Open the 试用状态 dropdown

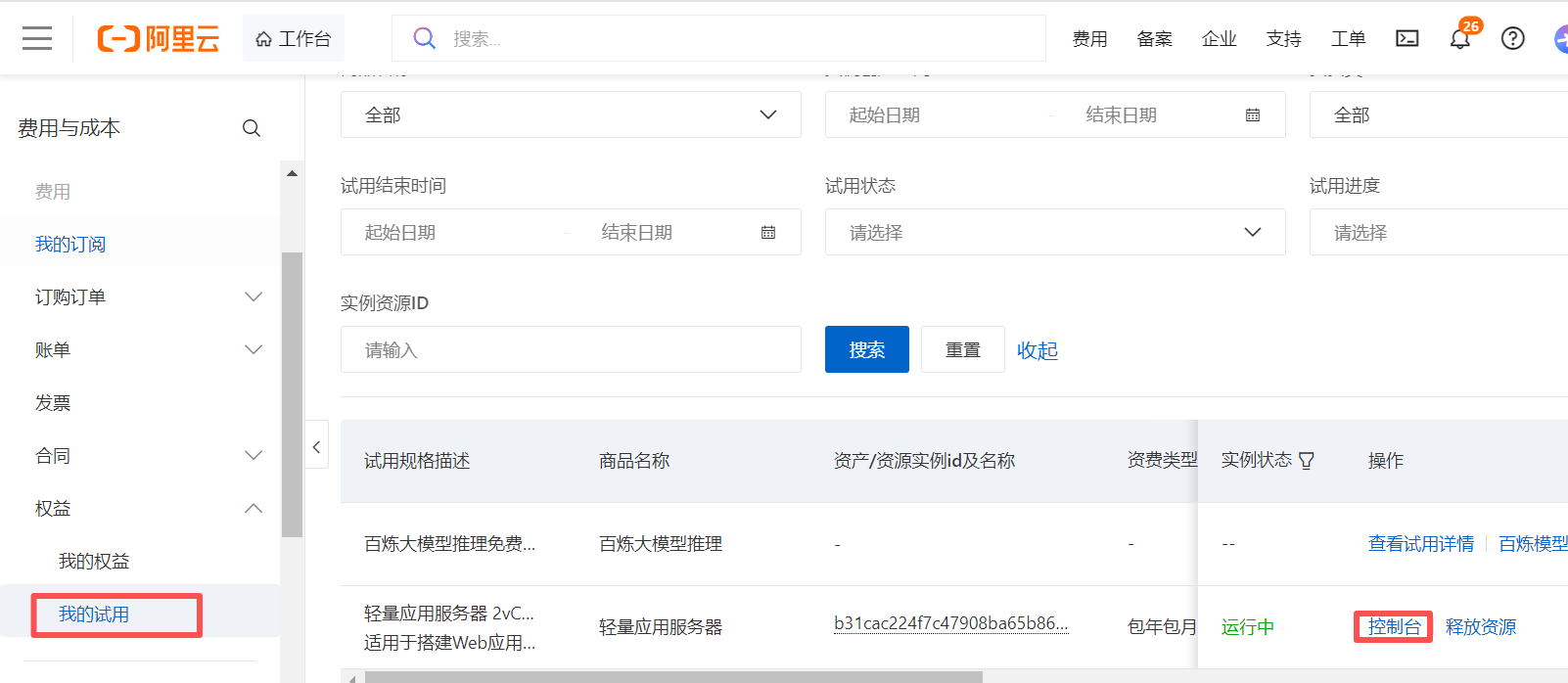1055,232
